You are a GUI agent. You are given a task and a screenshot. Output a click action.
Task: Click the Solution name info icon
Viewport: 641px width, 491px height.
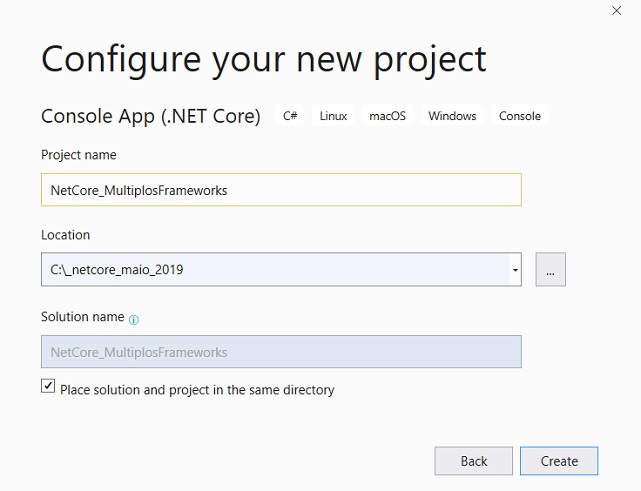(134, 320)
